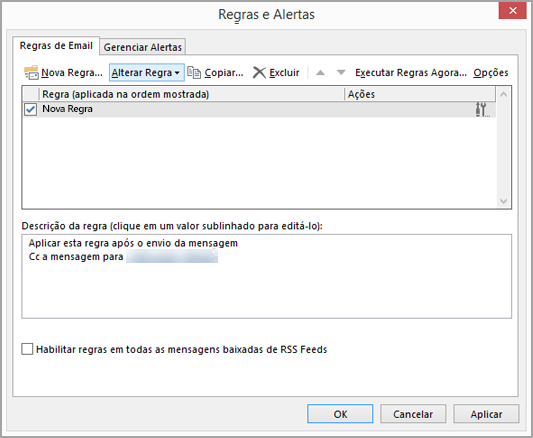Click the rule list scroll down arrow
Image resolution: width=533 pixels, height=438 pixels.
(503, 201)
